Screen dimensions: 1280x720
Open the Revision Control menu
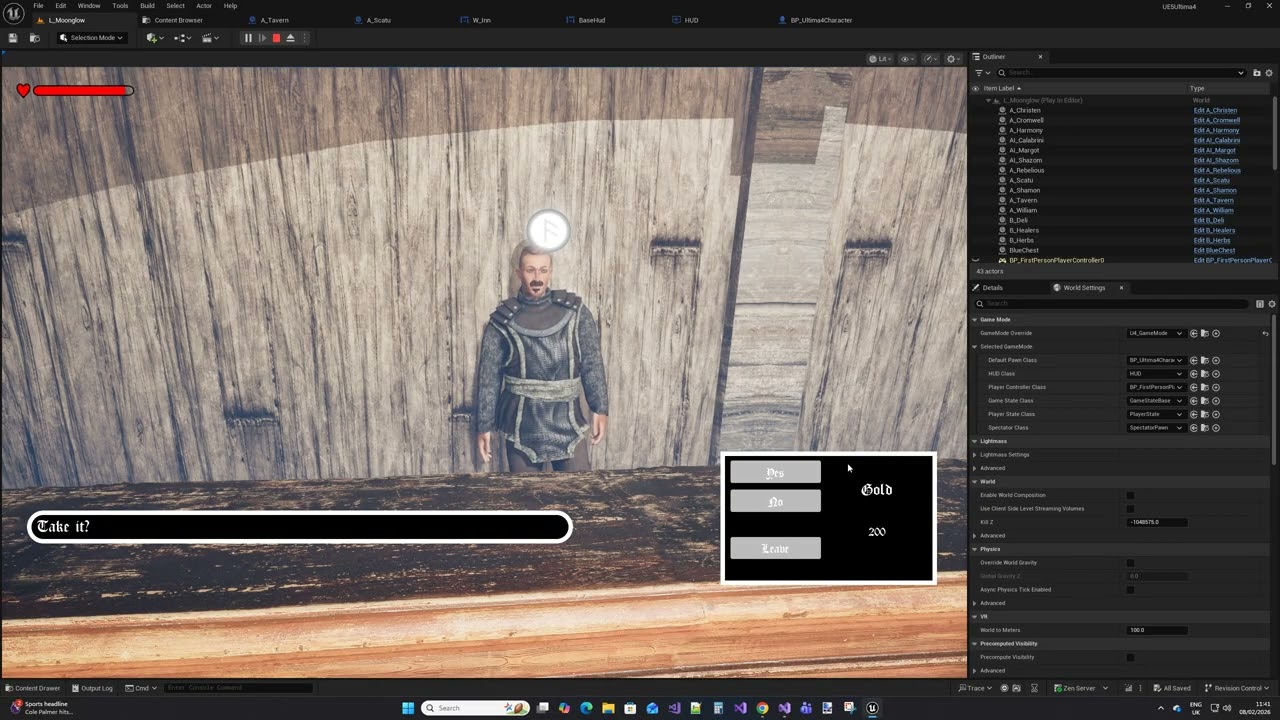1236,688
